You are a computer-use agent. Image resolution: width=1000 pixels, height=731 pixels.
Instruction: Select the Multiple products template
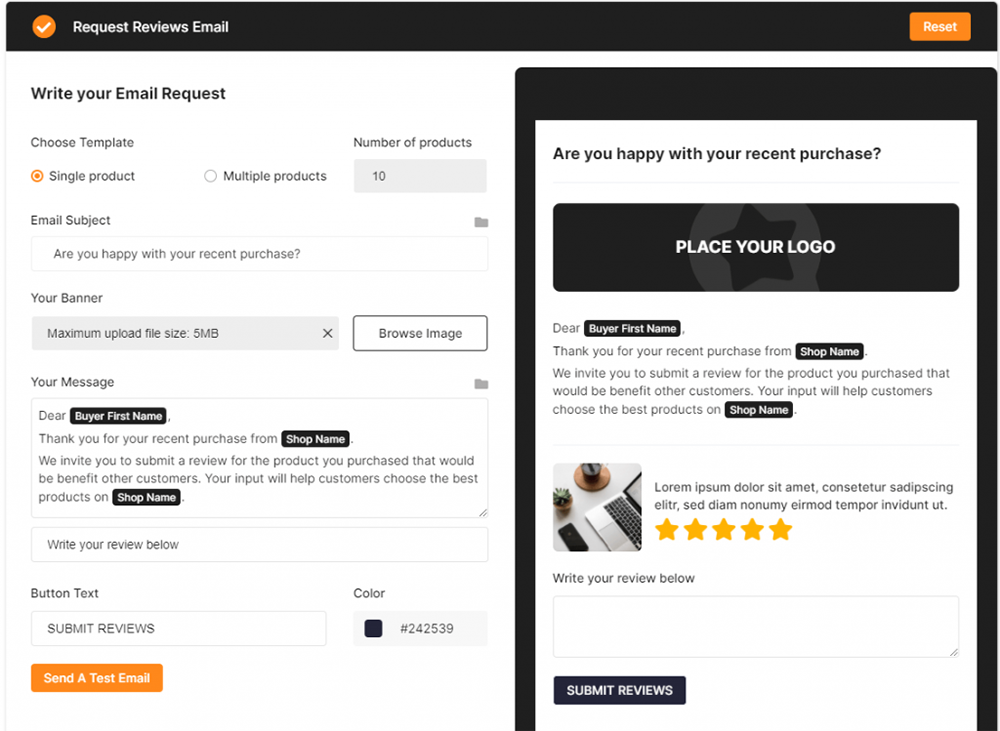tap(265, 176)
